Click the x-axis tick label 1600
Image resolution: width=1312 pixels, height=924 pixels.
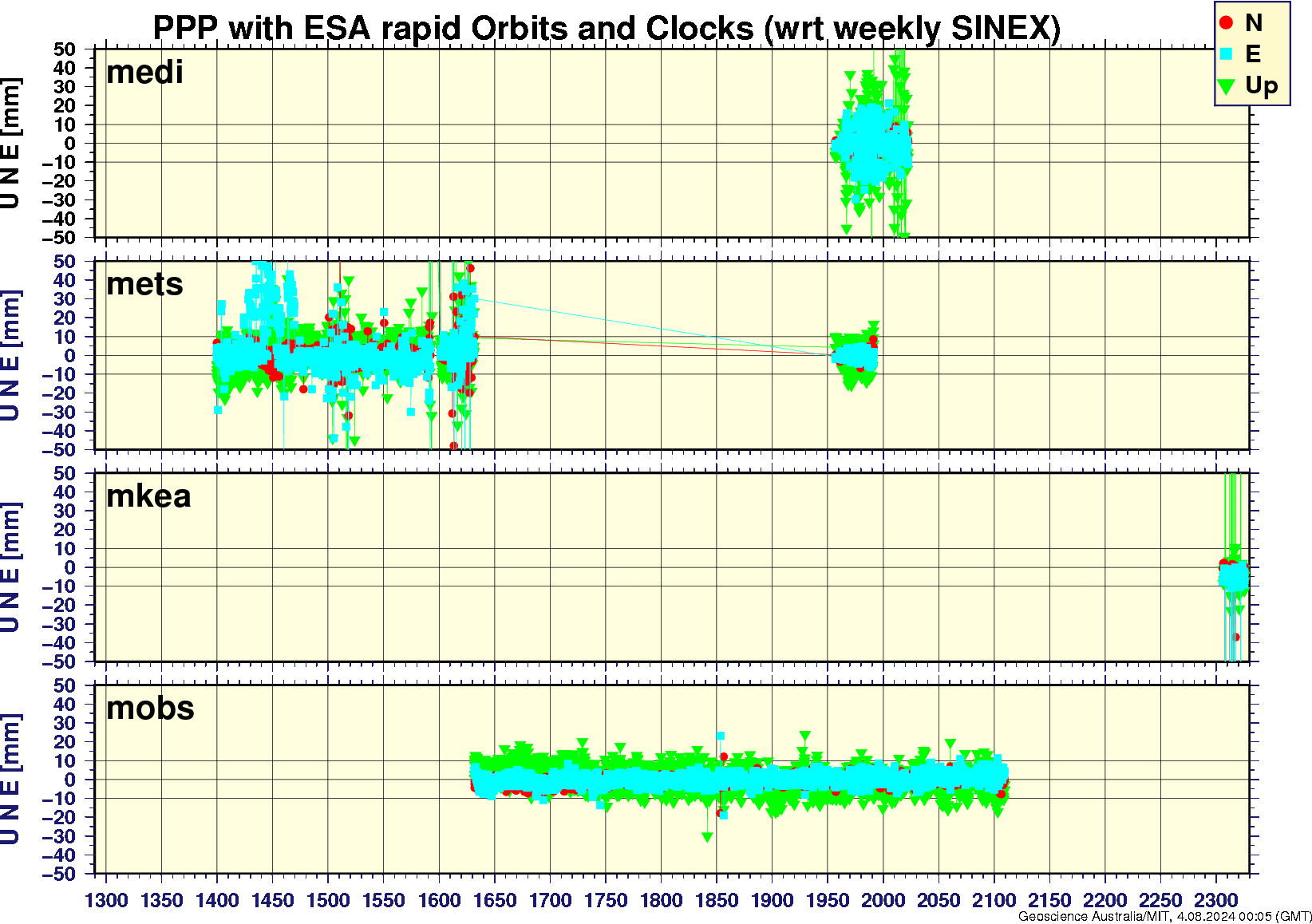click(x=439, y=901)
